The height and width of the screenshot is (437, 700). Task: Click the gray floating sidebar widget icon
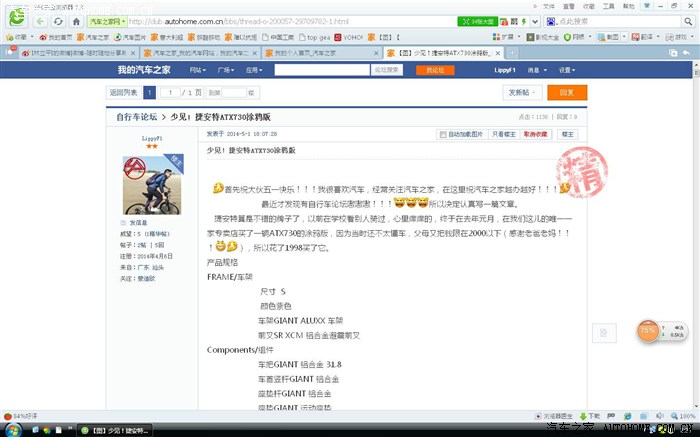(601, 333)
